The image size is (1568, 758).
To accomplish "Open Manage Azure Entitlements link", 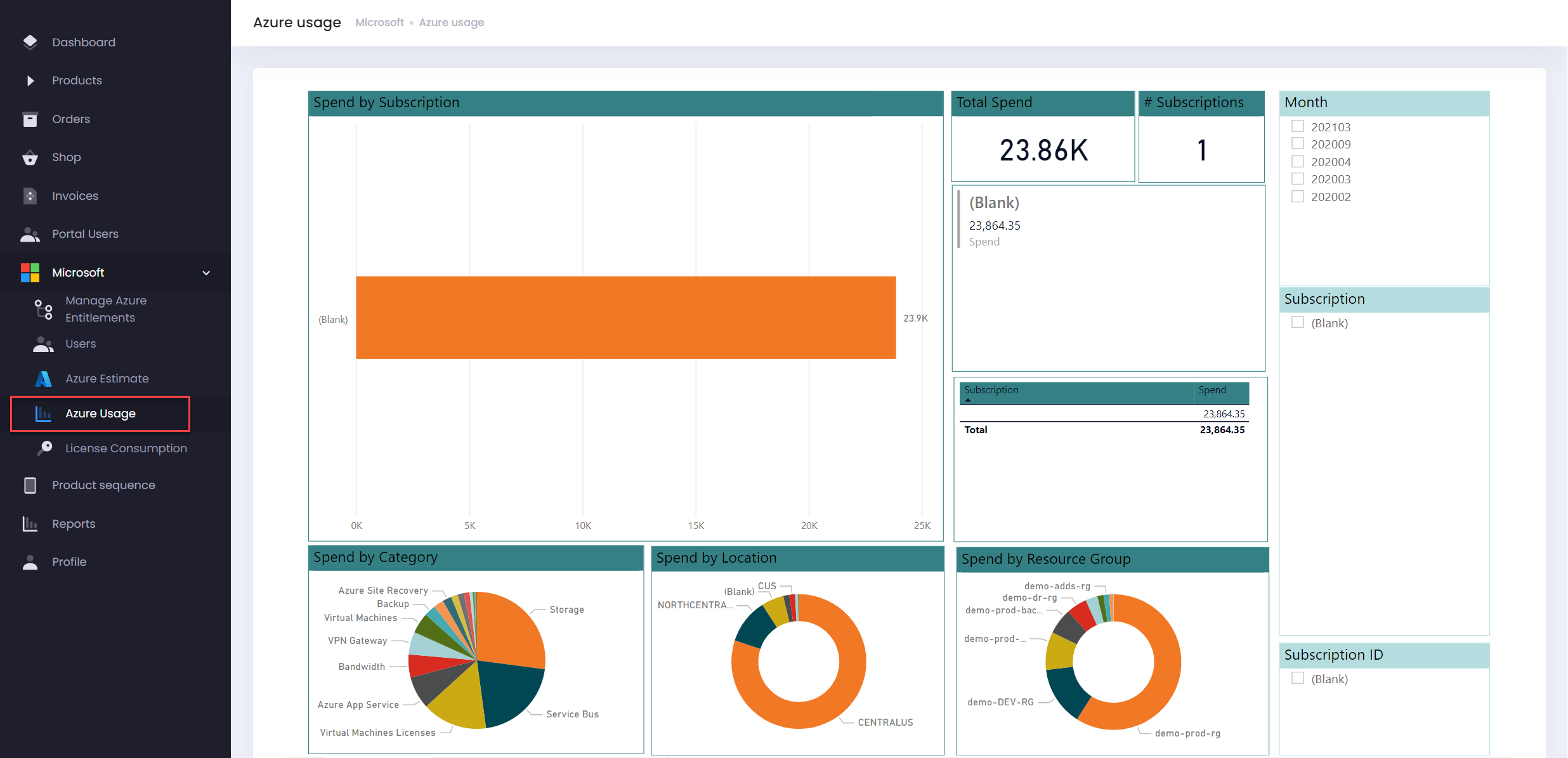I will pyautogui.click(x=106, y=309).
